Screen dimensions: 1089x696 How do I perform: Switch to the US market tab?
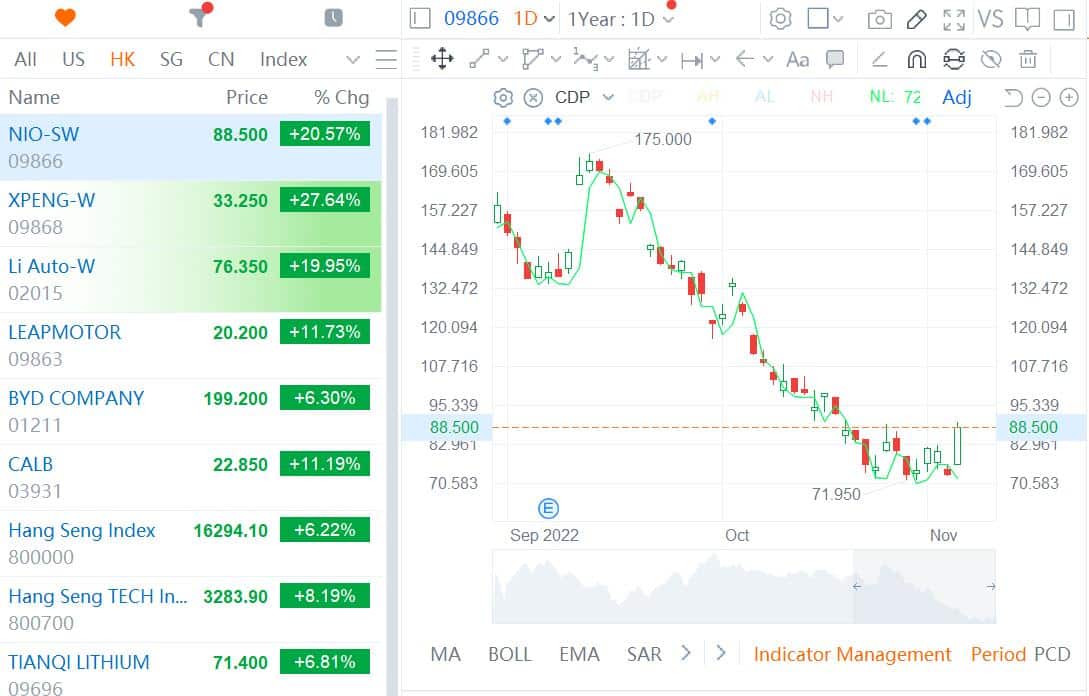tap(73, 59)
